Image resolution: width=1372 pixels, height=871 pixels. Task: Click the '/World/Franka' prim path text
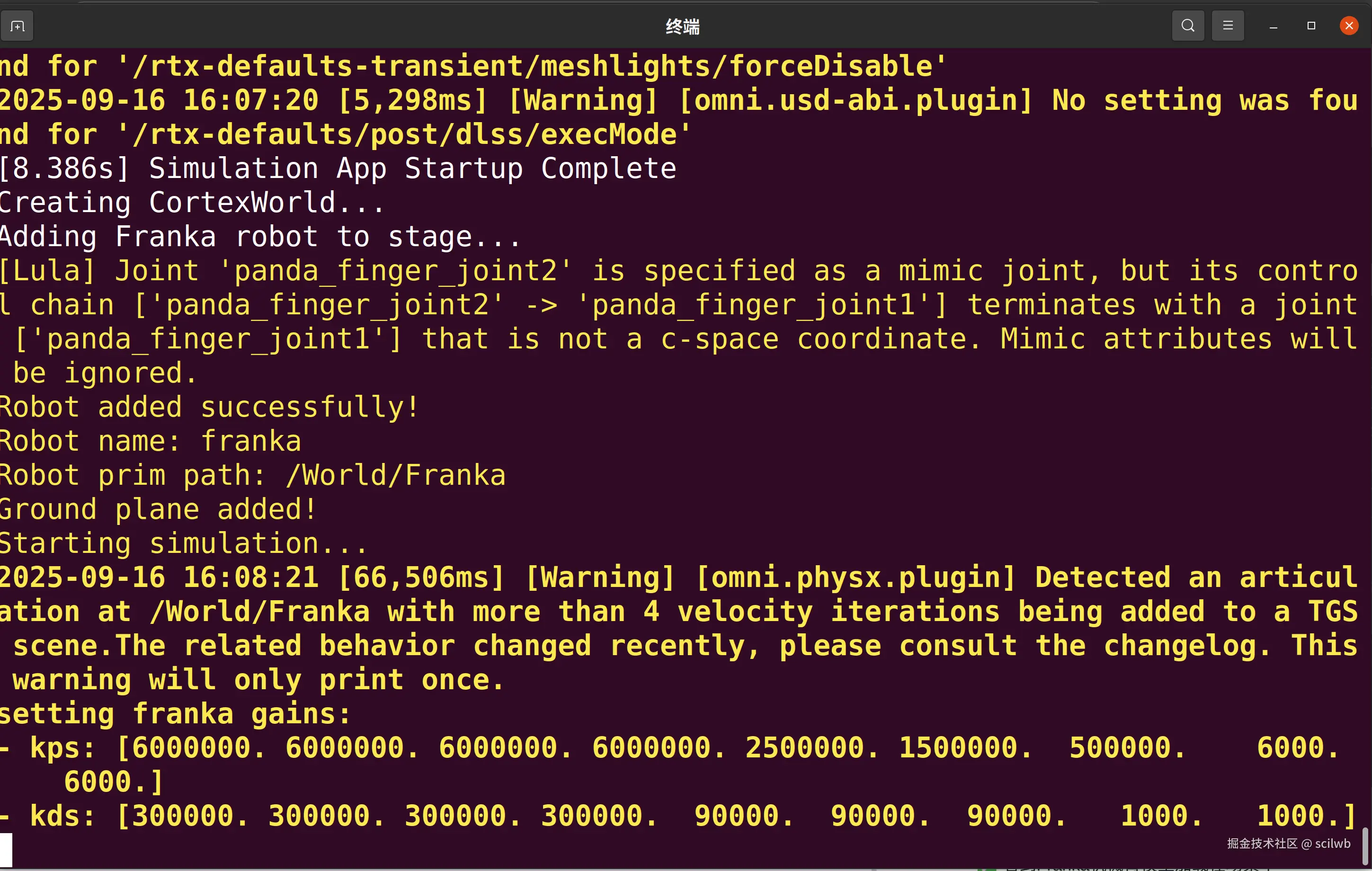[x=395, y=476]
